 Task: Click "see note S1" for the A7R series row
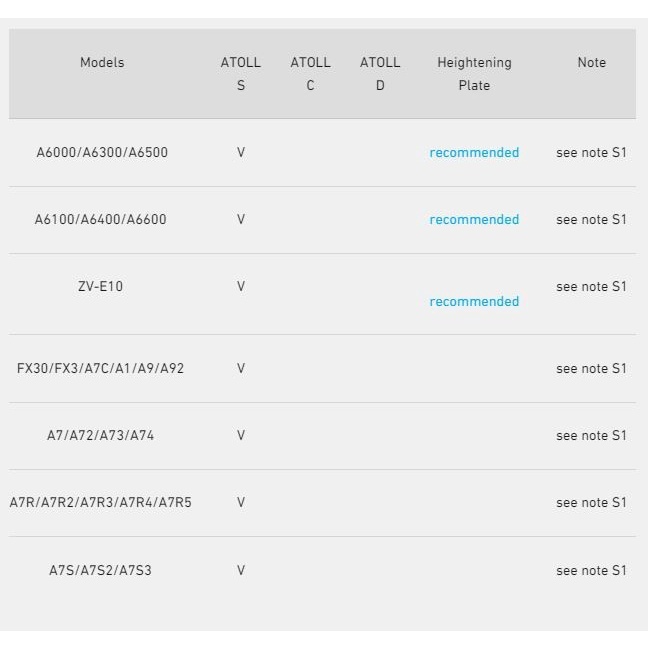(x=591, y=503)
